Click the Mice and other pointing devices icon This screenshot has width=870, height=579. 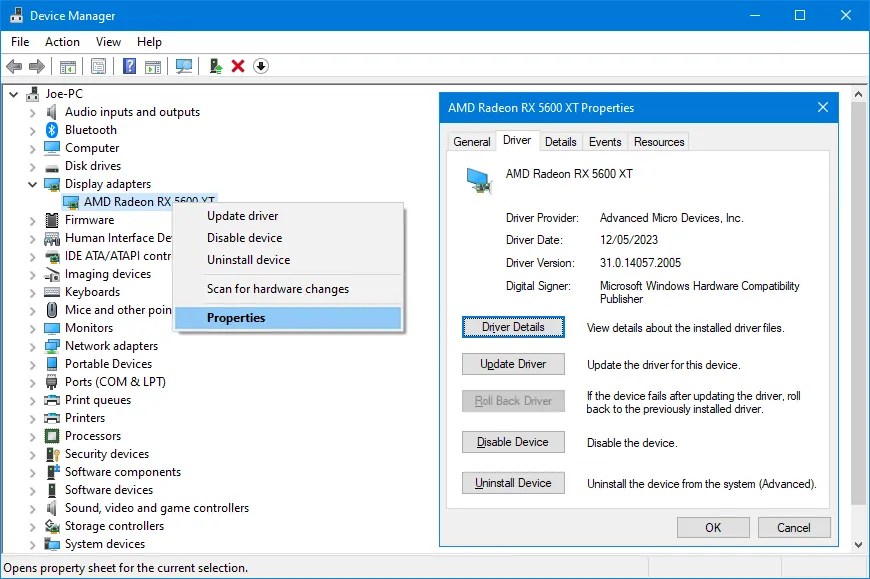coord(52,310)
